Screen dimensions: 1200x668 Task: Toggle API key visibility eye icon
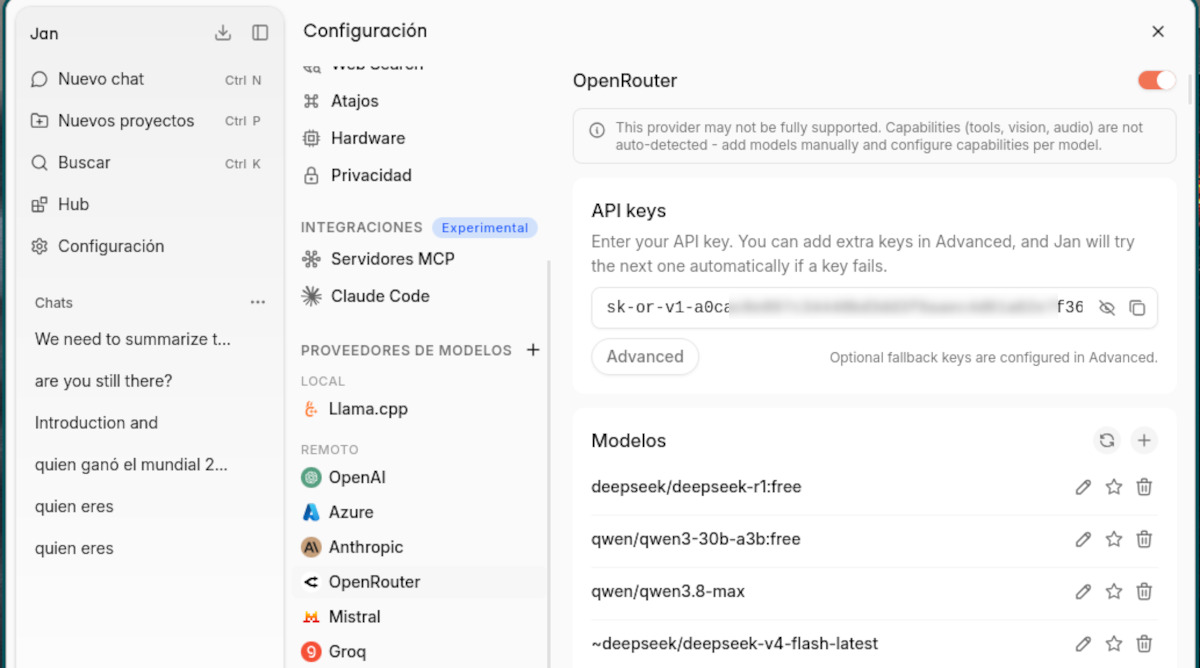pyautogui.click(x=1106, y=308)
